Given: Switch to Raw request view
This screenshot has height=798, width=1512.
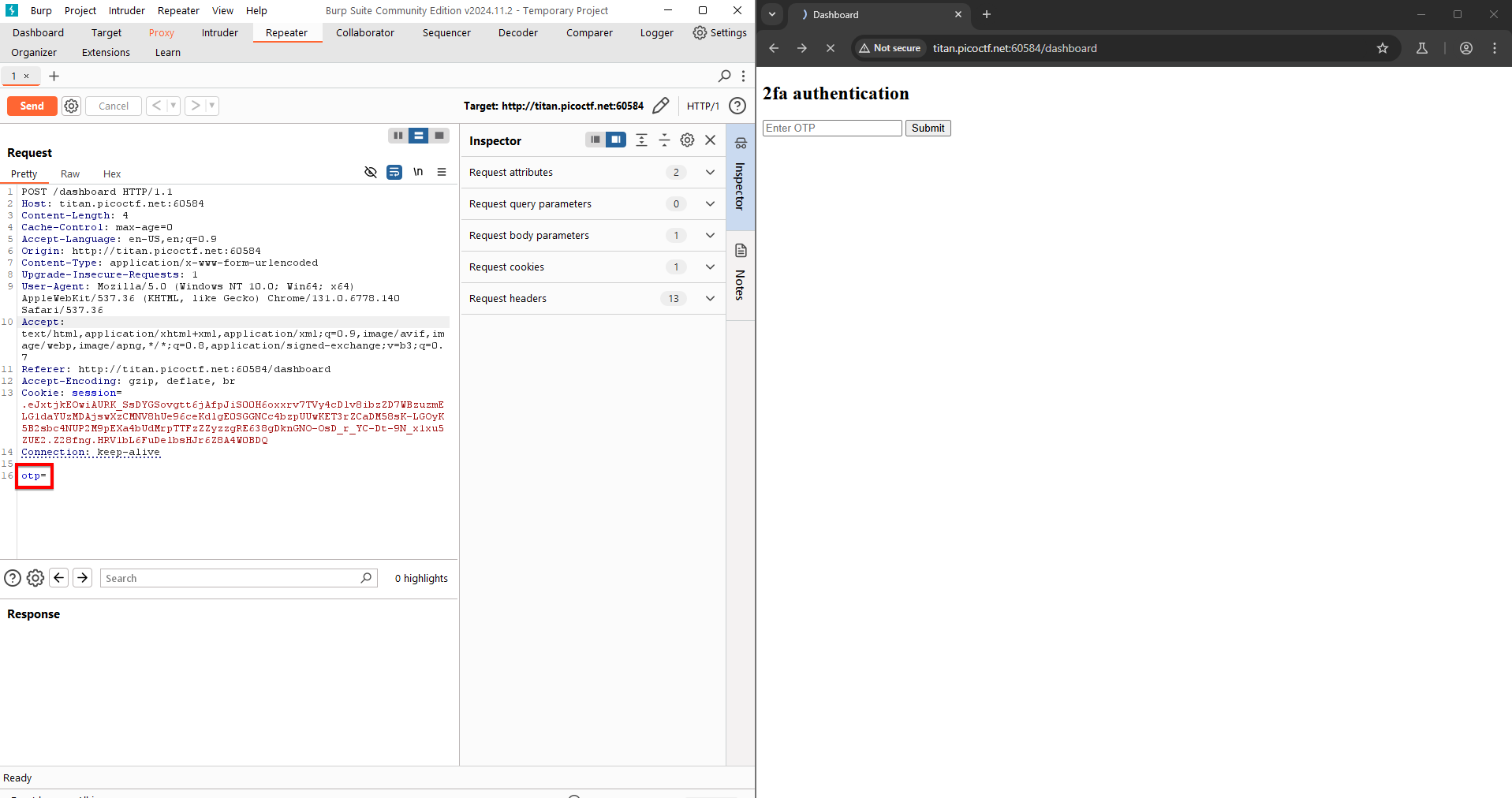Looking at the screenshot, I should pyautogui.click(x=70, y=173).
